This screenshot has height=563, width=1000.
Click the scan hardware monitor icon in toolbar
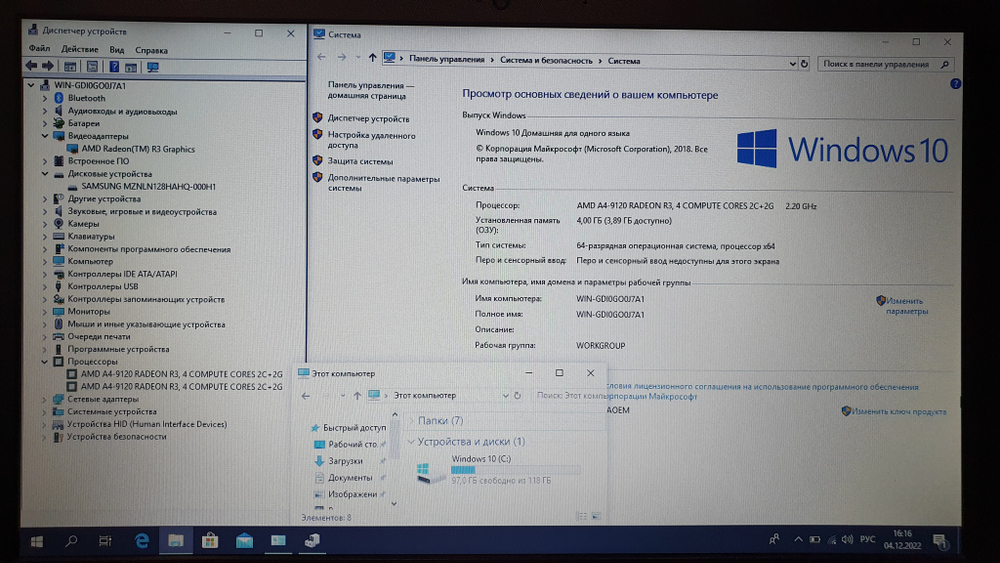tap(153, 67)
